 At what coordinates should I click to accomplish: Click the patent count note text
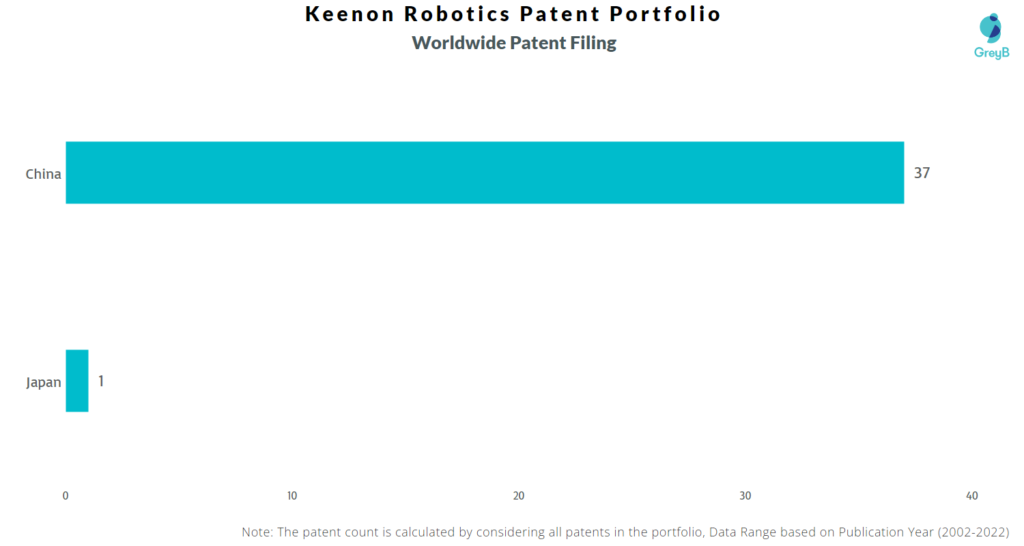point(625,532)
